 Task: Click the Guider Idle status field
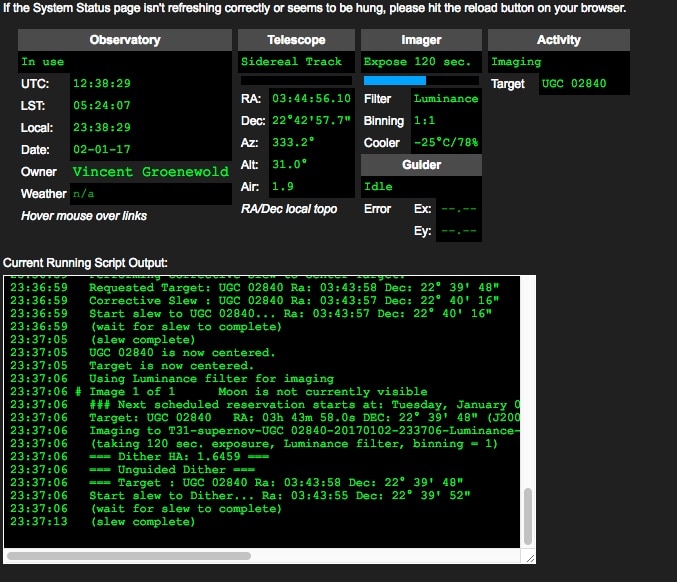tap(421, 187)
